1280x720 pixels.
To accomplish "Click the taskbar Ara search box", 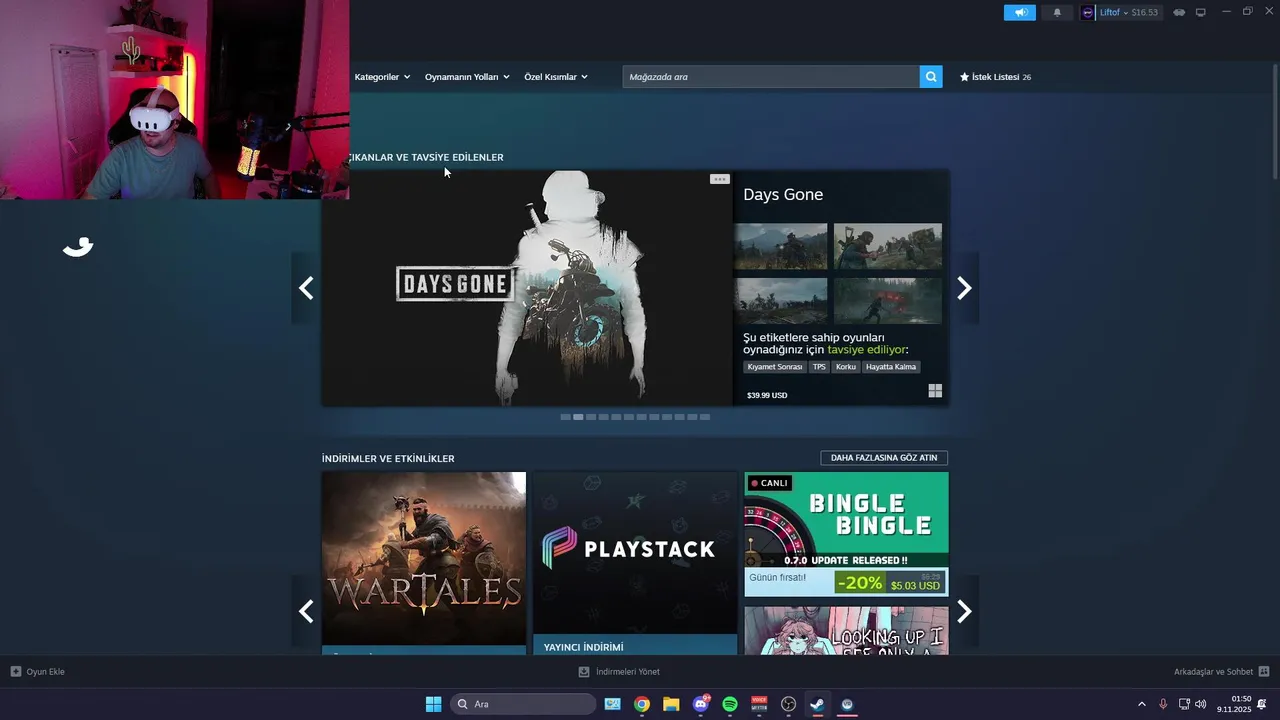I will [x=523, y=704].
